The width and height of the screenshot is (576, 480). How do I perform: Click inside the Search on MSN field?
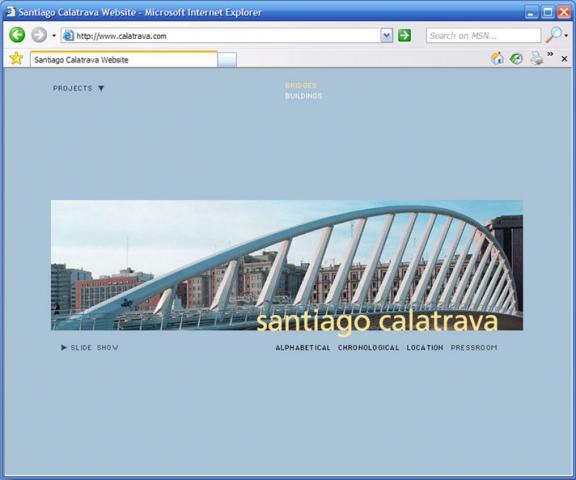point(483,36)
